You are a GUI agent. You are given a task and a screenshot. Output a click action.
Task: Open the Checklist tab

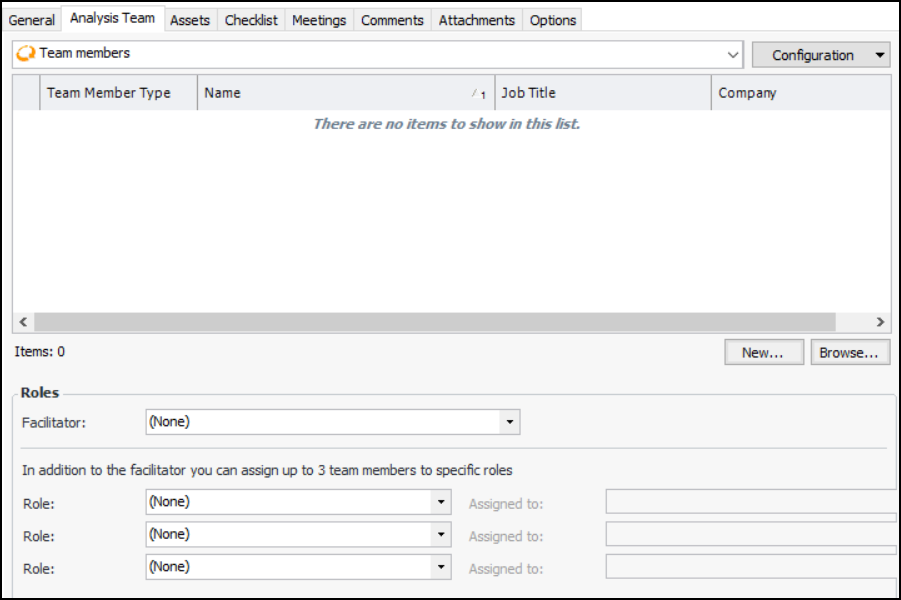[251, 20]
